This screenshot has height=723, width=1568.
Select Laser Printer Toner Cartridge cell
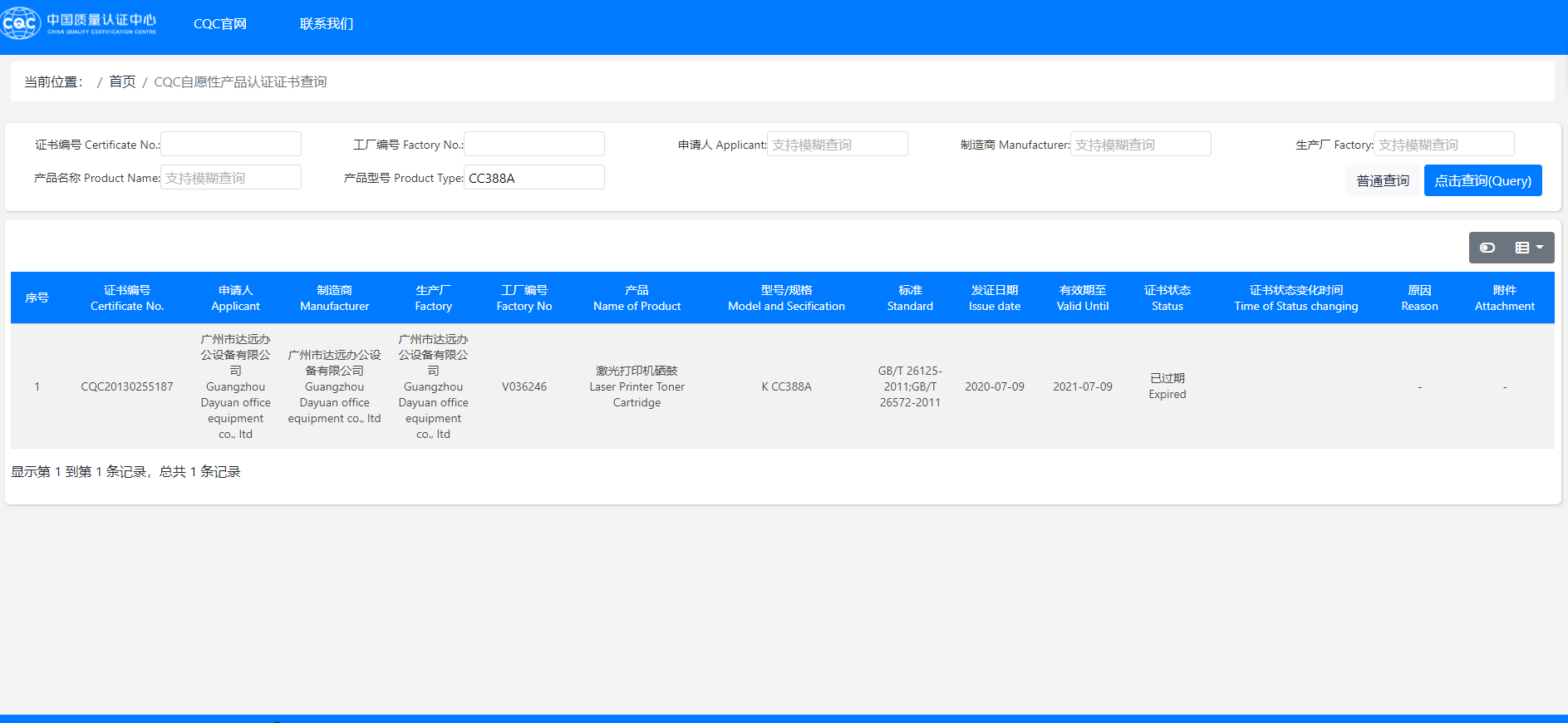coord(637,386)
